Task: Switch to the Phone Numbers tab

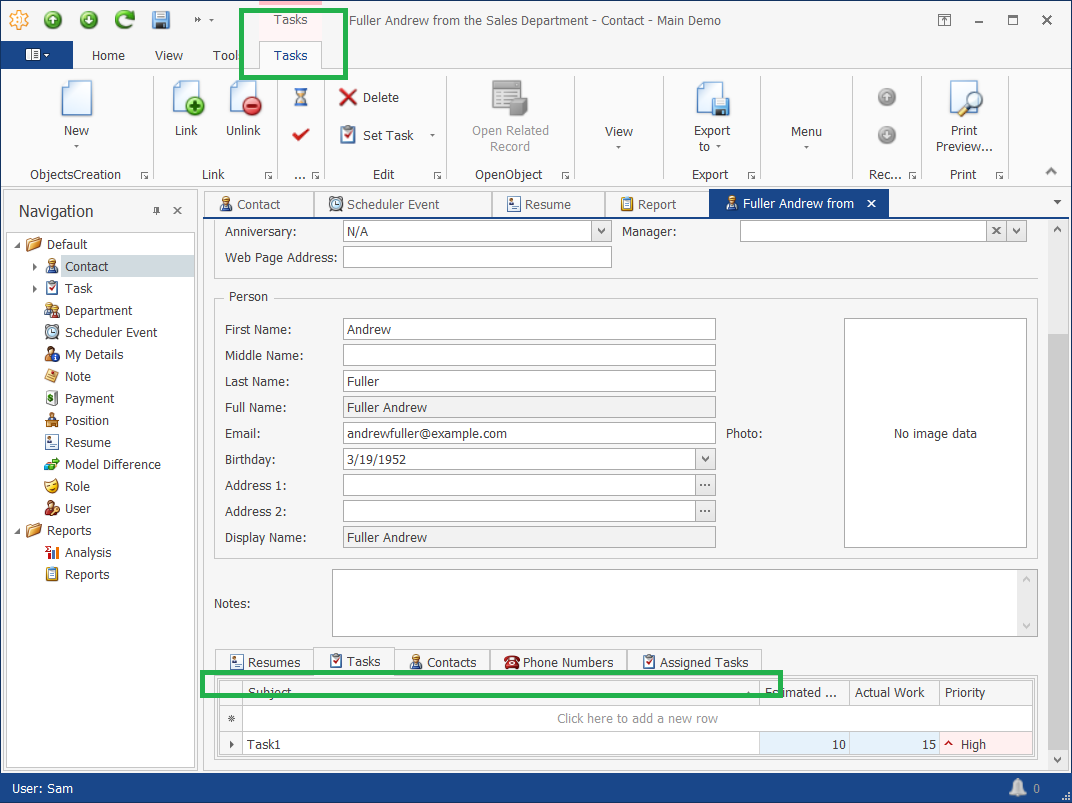Action: pyautogui.click(x=558, y=661)
